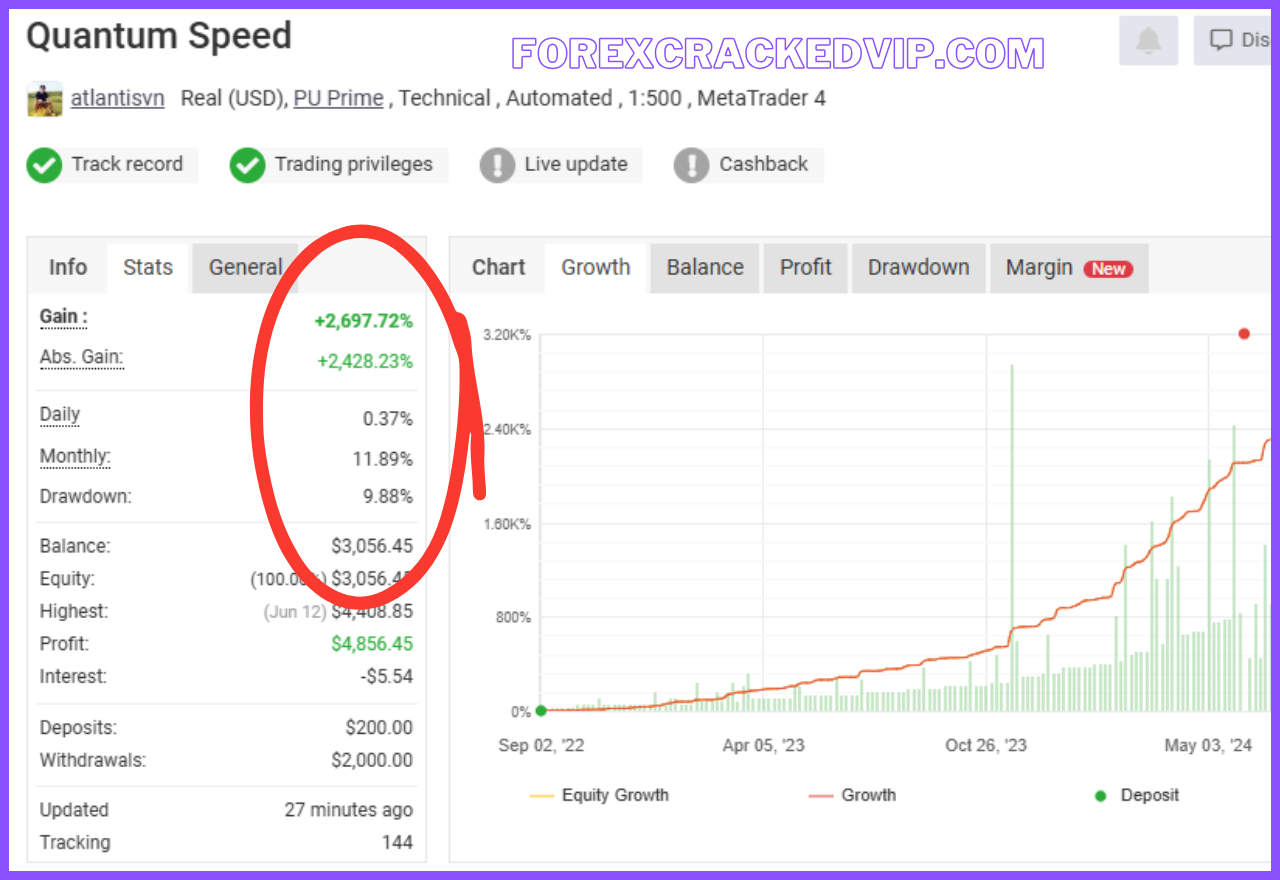Select the Live update badge label
The image size is (1280, 880).
point(576,164)
